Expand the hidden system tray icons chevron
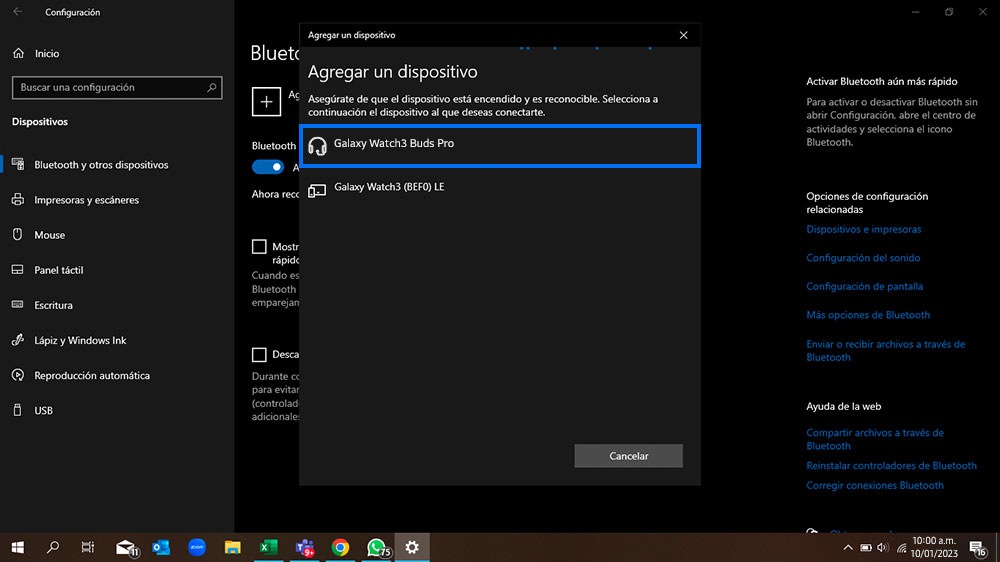The width and height of the screenshot is (1000, 562). click(848, 547)
